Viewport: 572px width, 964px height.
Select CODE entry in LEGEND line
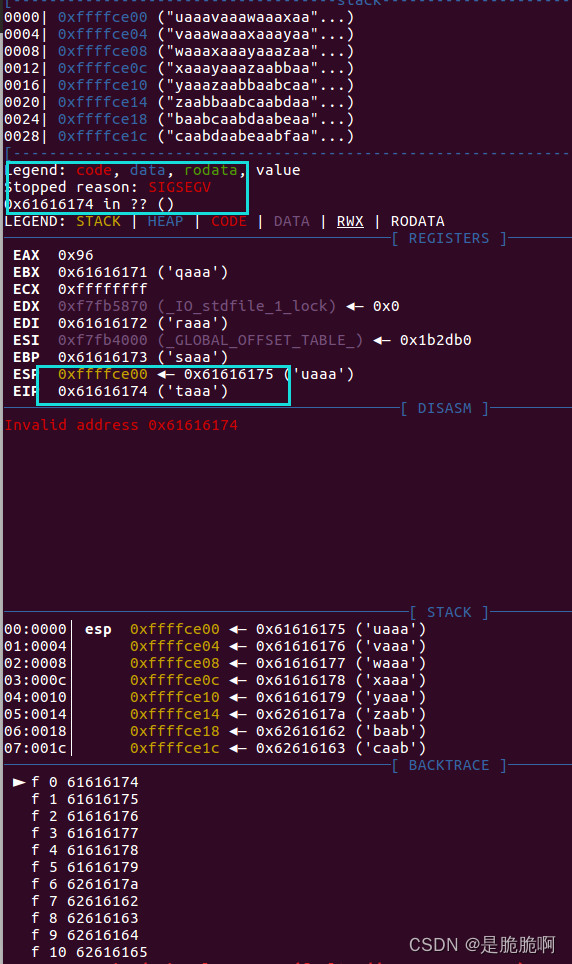pyautogui.click(x=229, y=221)
